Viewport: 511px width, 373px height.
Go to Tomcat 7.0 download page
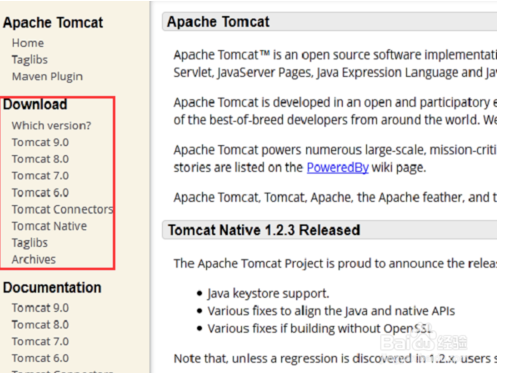tap(40, 176)
